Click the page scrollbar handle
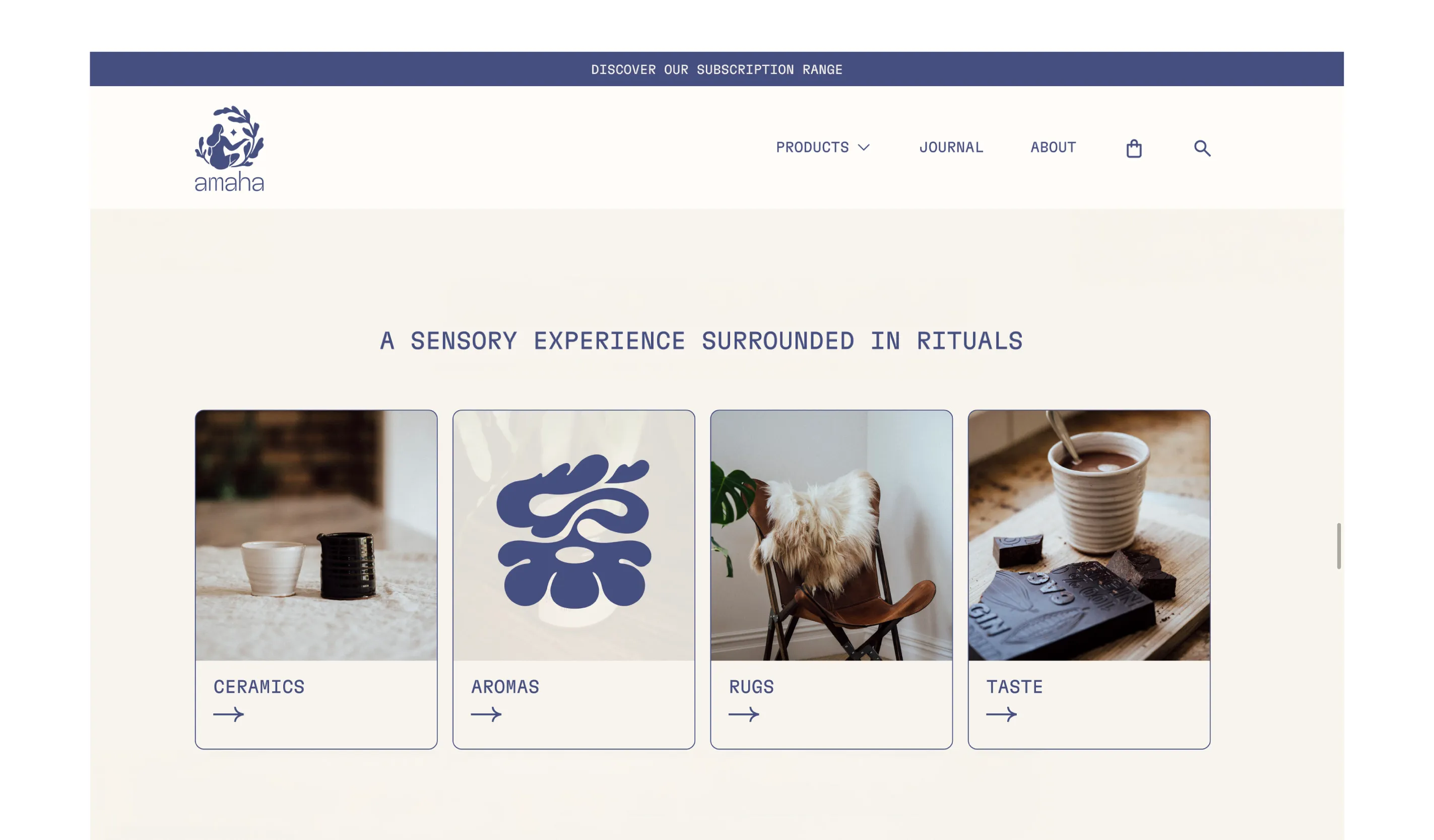The width and height of the screenshot is (1434, 840). point(1339,545)
